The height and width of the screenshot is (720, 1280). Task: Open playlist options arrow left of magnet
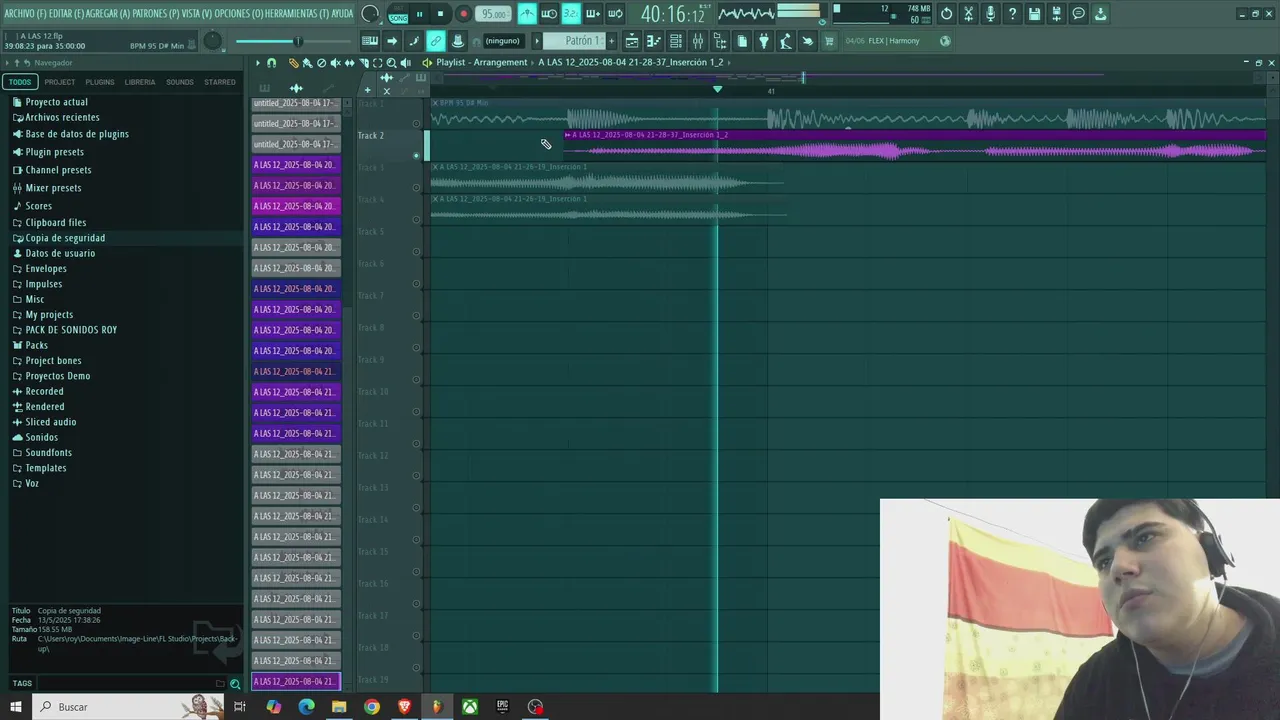[x=257, y=62]
